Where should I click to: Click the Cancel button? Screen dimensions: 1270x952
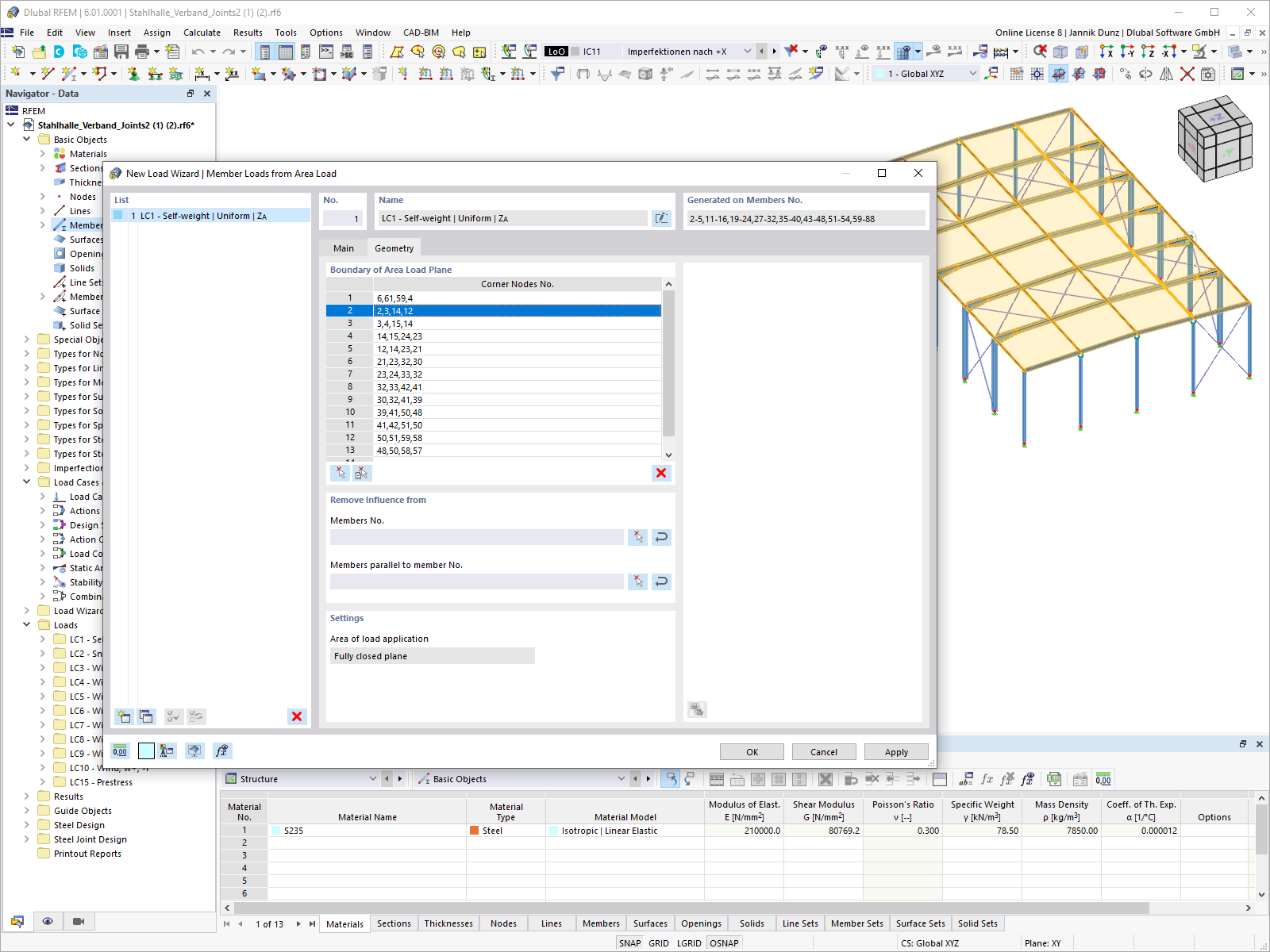[x=824, y=752]
